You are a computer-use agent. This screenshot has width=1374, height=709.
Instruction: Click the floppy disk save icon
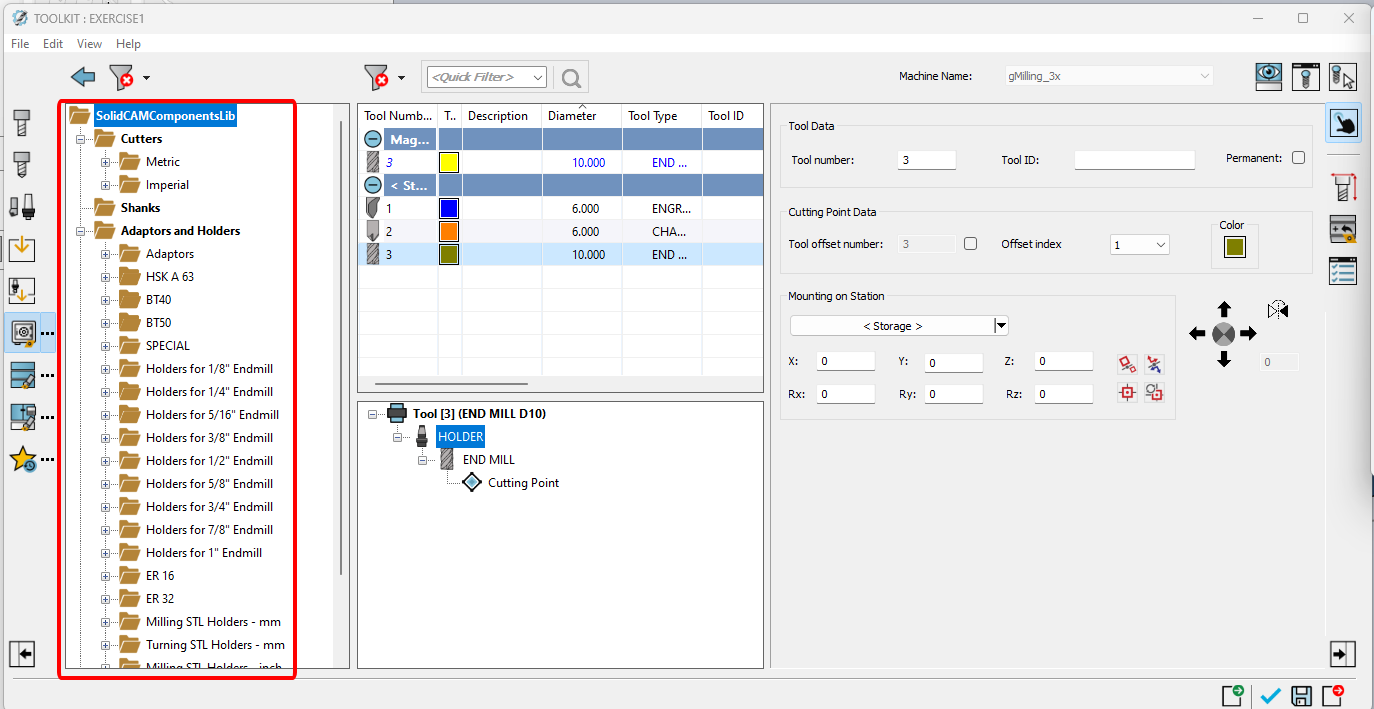[1302, 696]
